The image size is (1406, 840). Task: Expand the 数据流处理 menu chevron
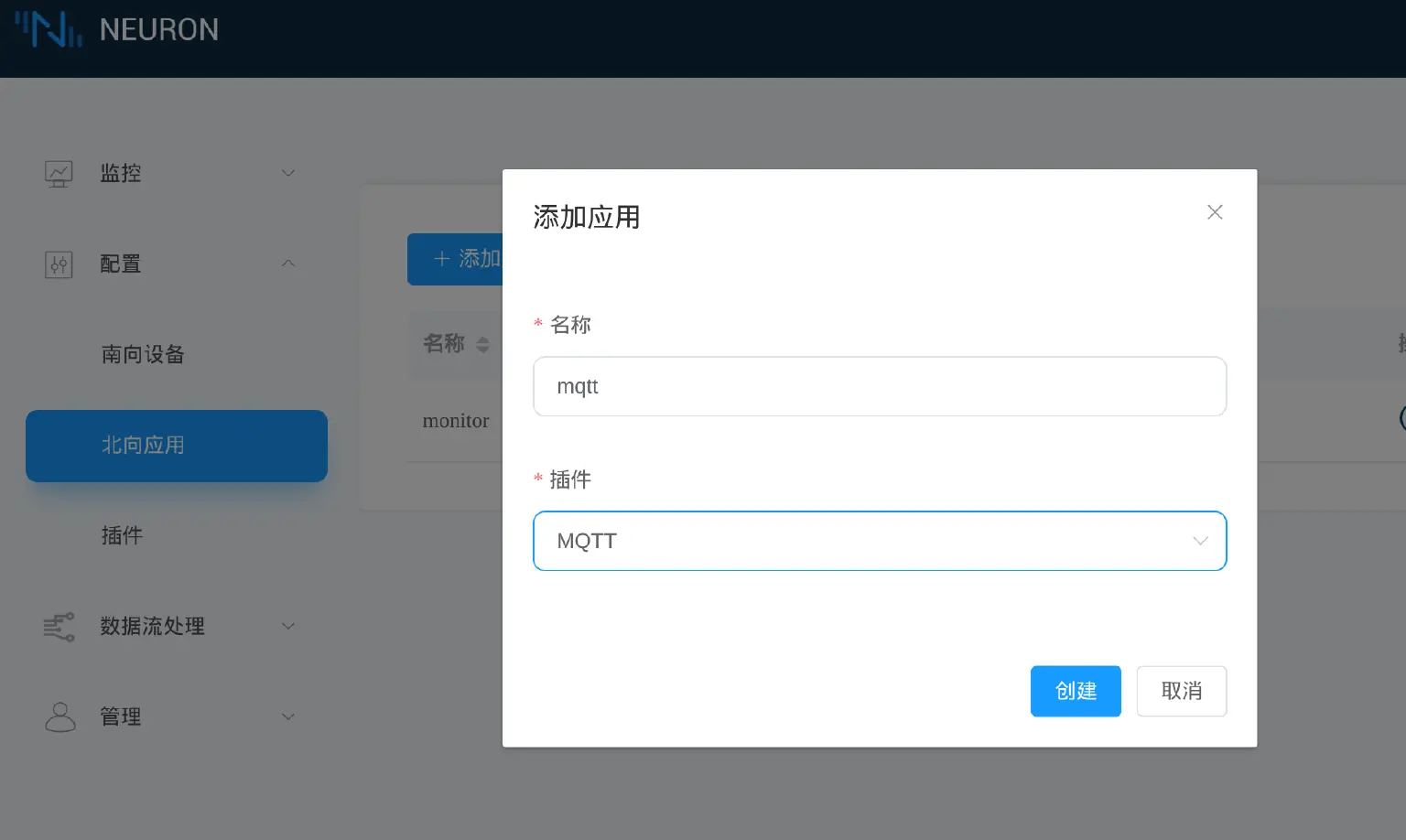pos(288,626)
